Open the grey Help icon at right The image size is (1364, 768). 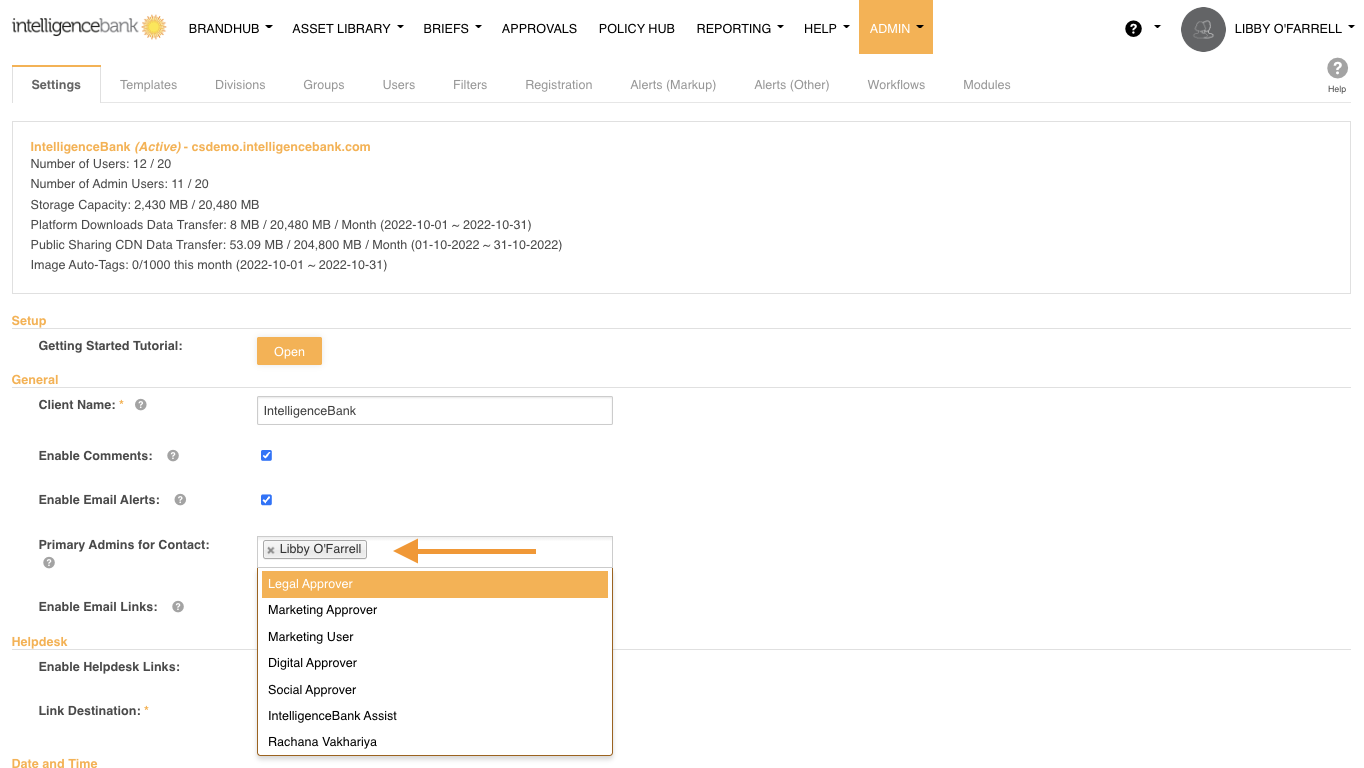click(x=1337, y=69)
